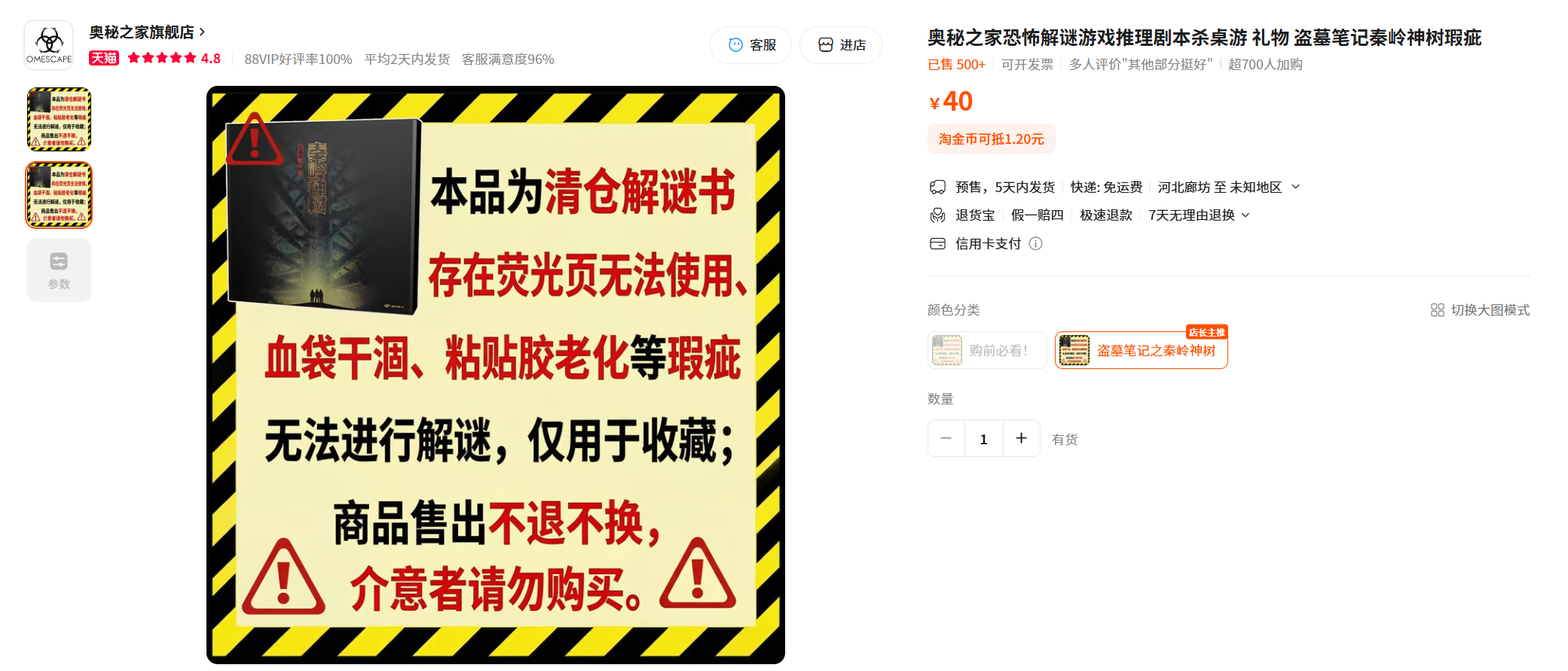Viewport: 1568px width, 671px height.
Task: Click the 切换大图模式 grid icon
Action: click(1438, 310)
